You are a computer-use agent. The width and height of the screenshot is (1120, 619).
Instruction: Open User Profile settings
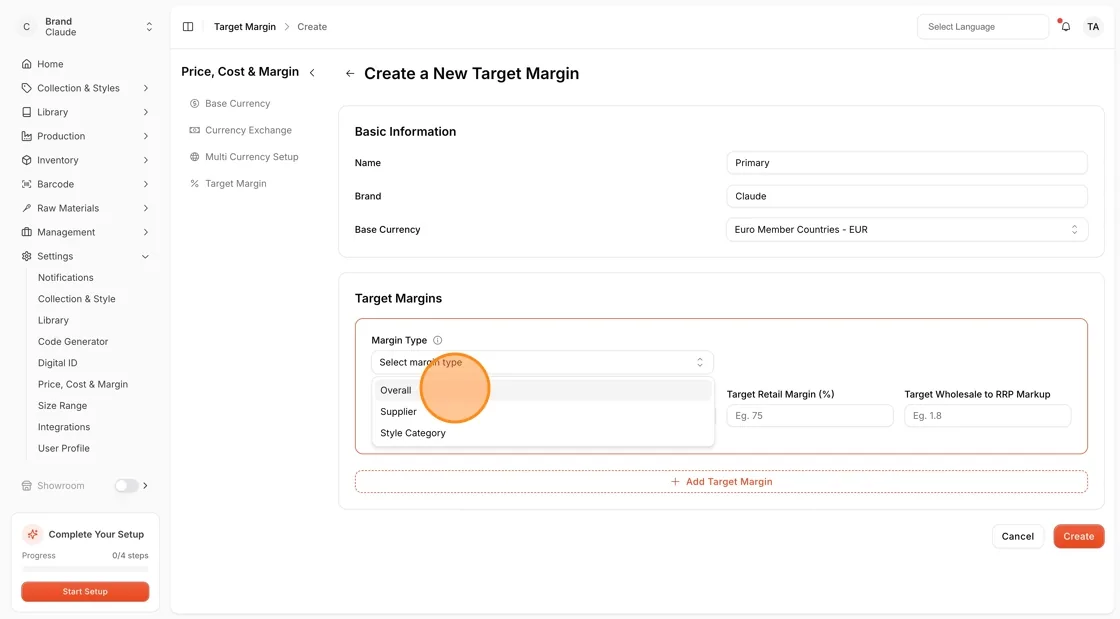[x=64, y=448]
